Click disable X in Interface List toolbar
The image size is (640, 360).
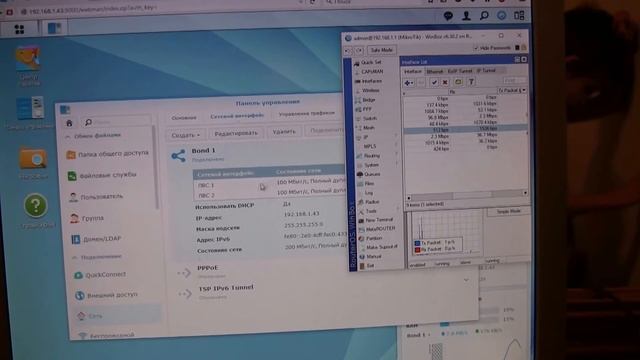tap(445, 82)
